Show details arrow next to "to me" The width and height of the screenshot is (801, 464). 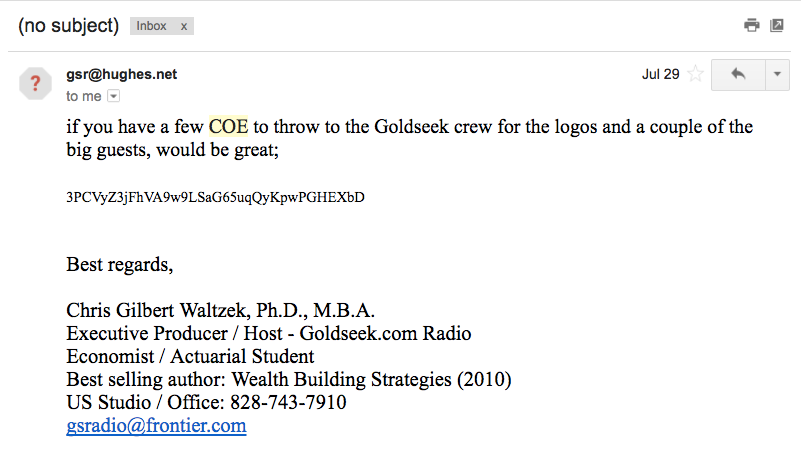(113, 96)
